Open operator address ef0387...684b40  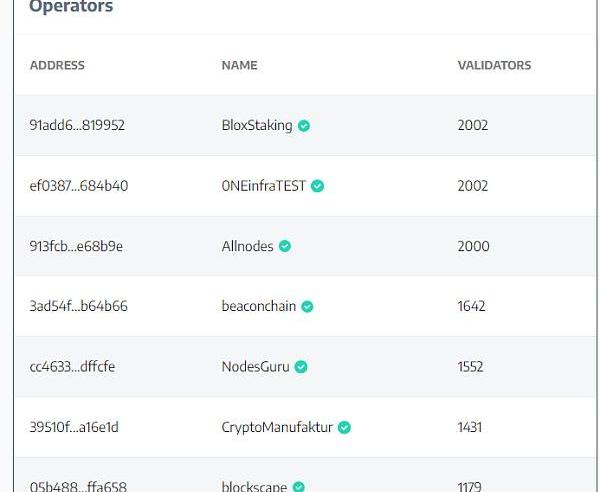coord(79,186)
